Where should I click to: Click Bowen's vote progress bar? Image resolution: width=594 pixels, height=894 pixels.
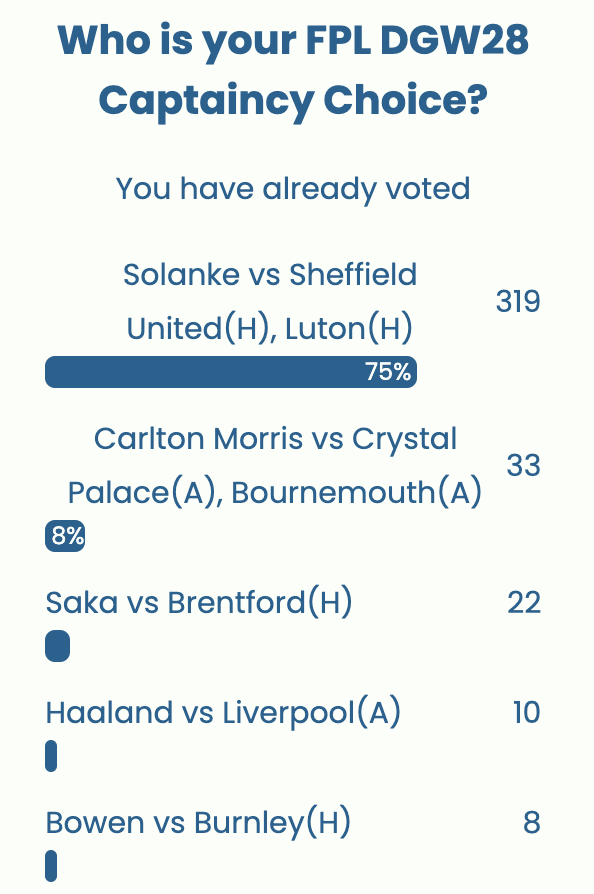pyautogui.click(x=51, y=865)
